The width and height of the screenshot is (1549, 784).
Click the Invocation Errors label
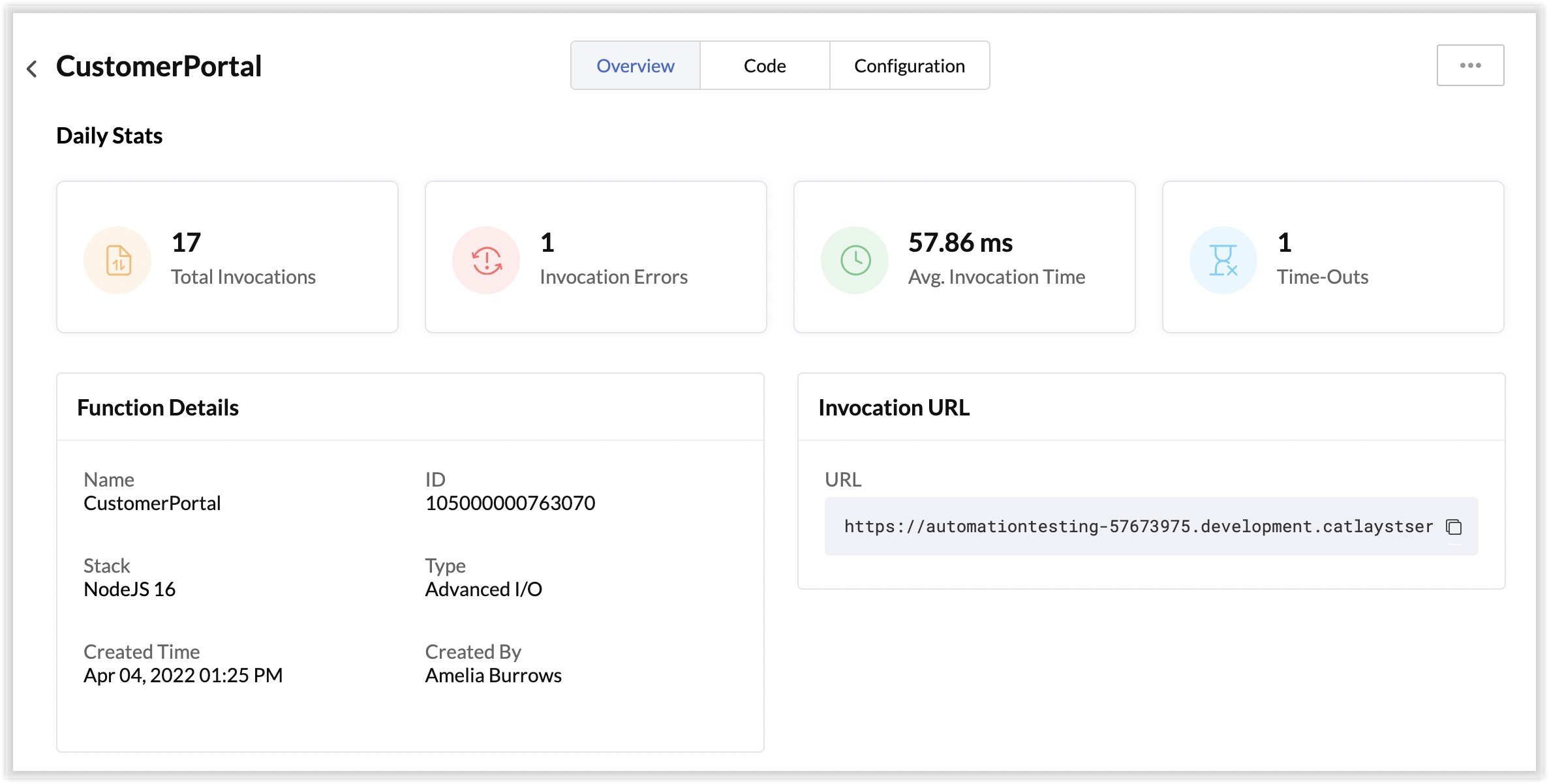coord(614,277)
